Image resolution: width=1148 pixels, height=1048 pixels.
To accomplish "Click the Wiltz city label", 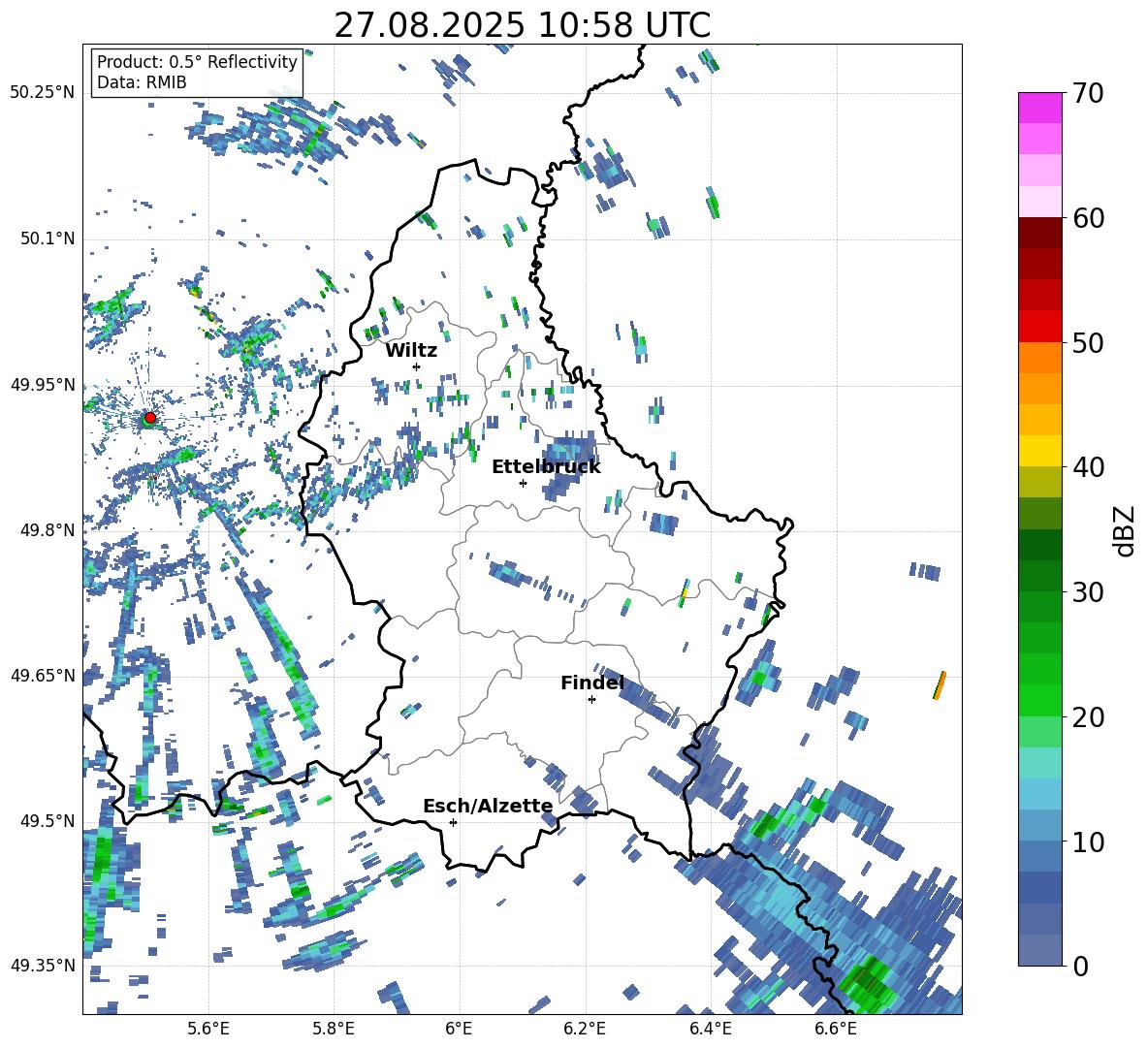I will click(411, 350).
